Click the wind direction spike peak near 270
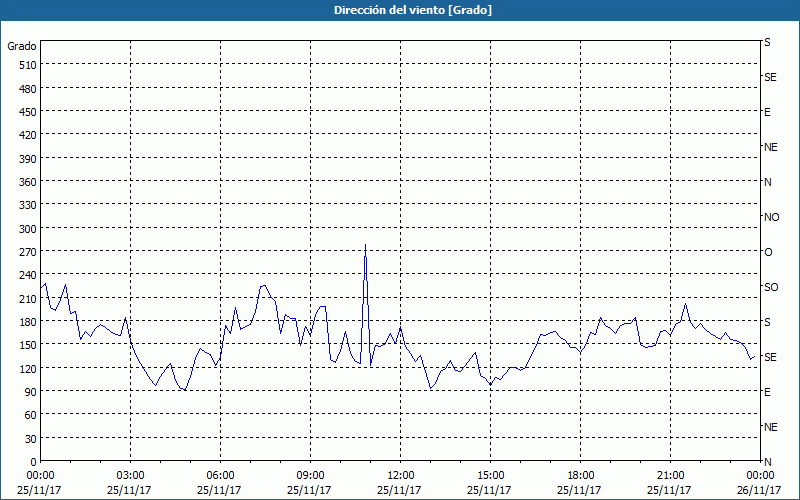This screenshot has height=500, width=800. [x=365, y=245]
